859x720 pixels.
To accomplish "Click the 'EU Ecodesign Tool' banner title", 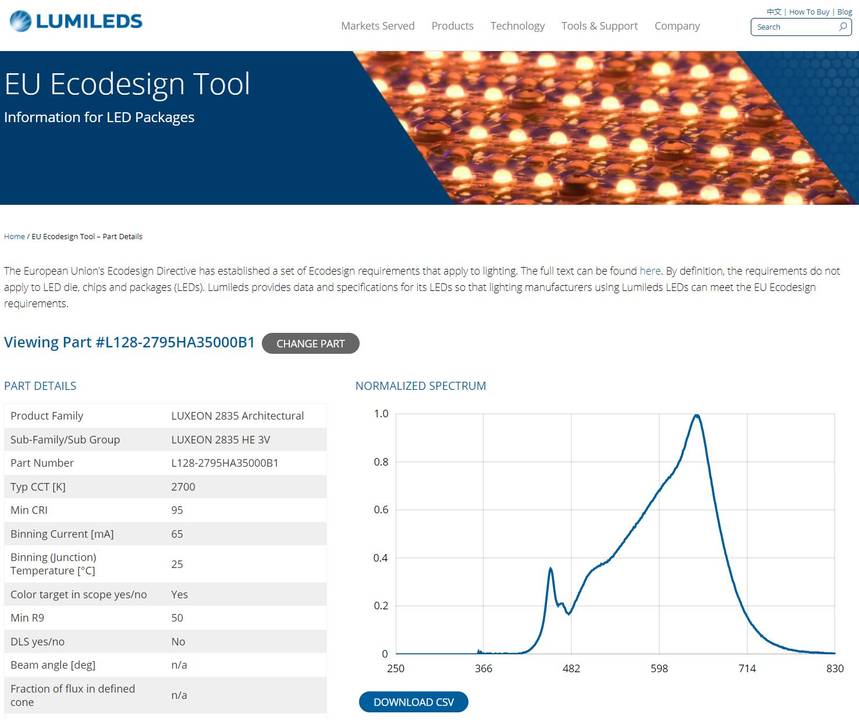I will [x=127, y=84].
